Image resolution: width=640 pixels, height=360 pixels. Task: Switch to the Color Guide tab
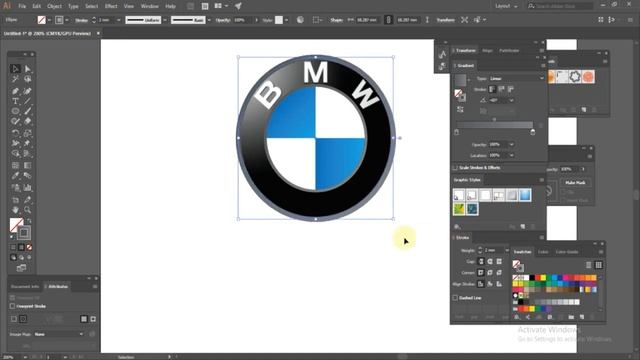click(x=567, y=252)
